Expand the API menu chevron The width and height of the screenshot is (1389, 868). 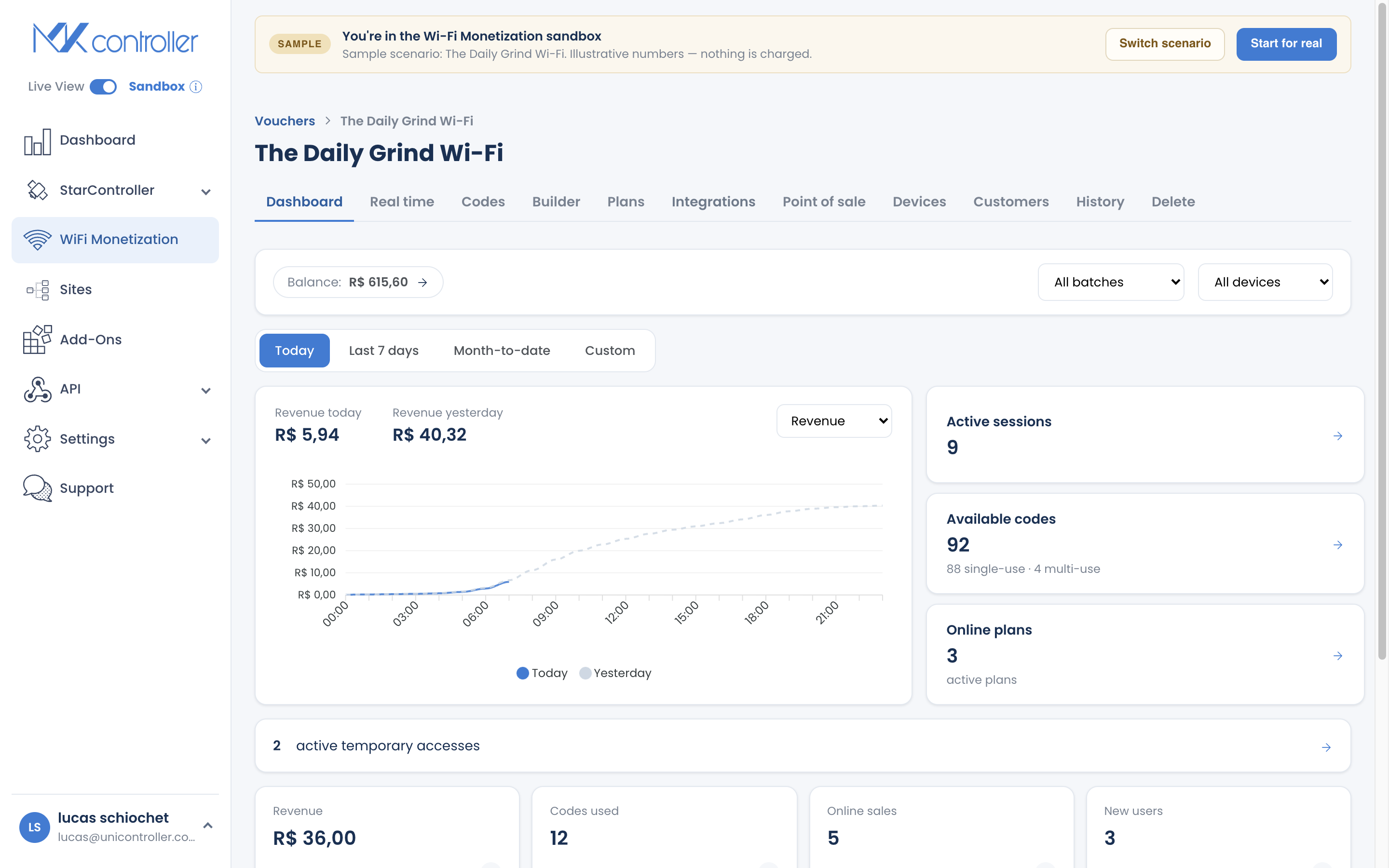pos(206,391)
